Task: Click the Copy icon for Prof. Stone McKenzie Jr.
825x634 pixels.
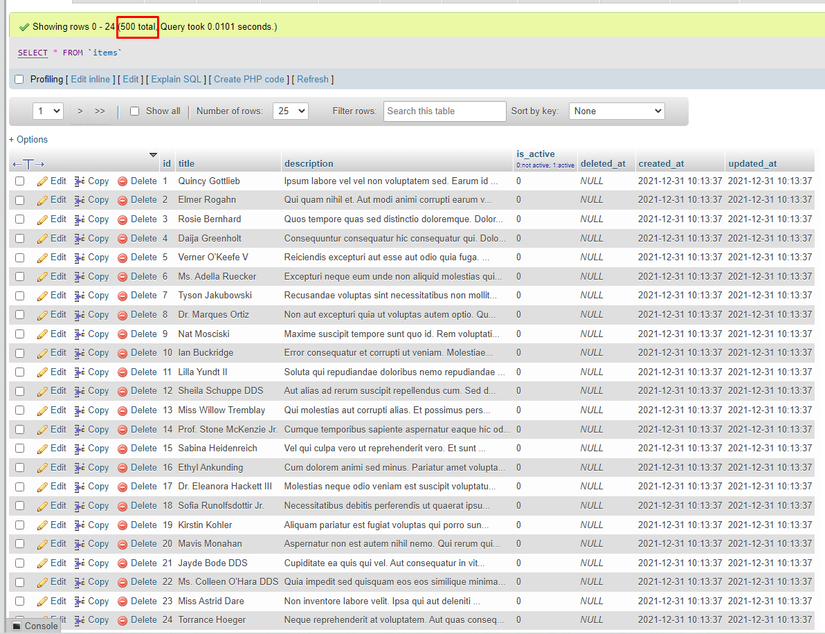Action: 79,430
